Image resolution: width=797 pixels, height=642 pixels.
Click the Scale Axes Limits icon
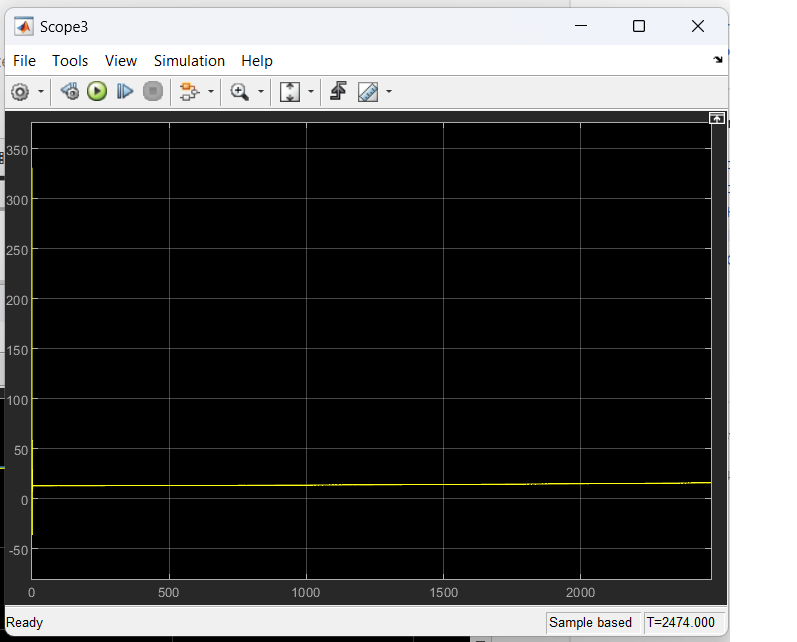coord(290,92)
